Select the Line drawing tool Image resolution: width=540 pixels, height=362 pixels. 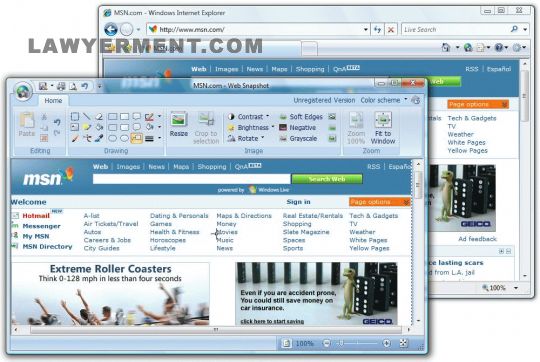click(x=87, y=116)
